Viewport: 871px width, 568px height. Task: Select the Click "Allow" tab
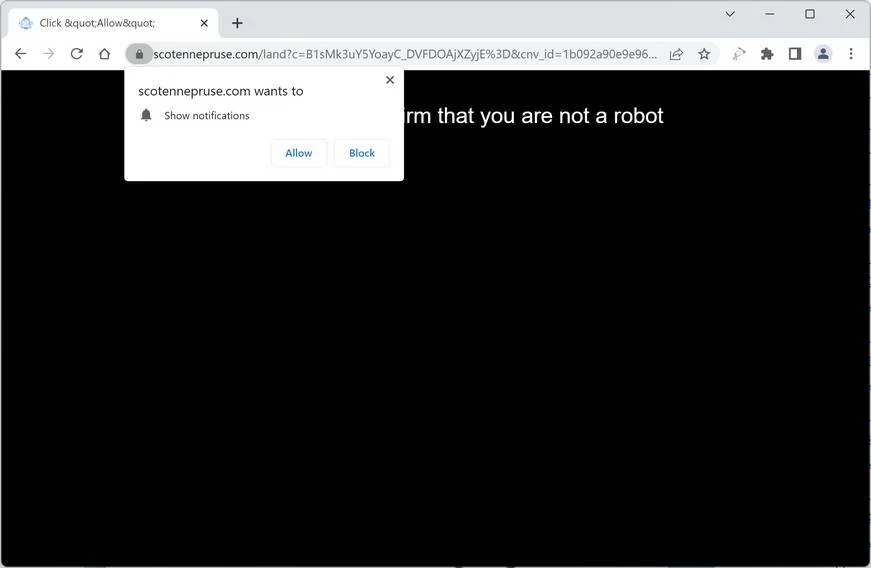[113, 23]
